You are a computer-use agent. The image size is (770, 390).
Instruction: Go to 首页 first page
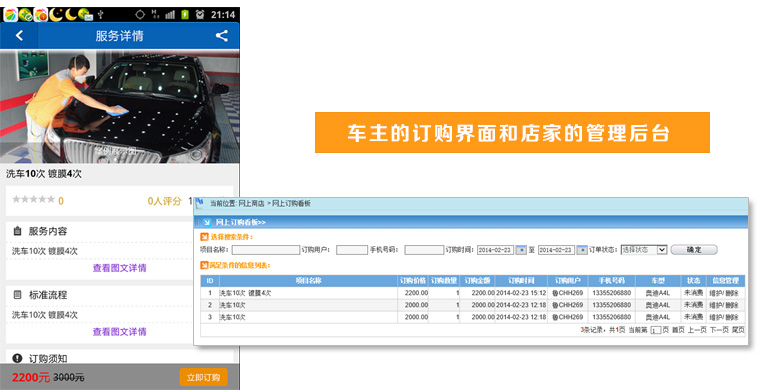[678, 330]
